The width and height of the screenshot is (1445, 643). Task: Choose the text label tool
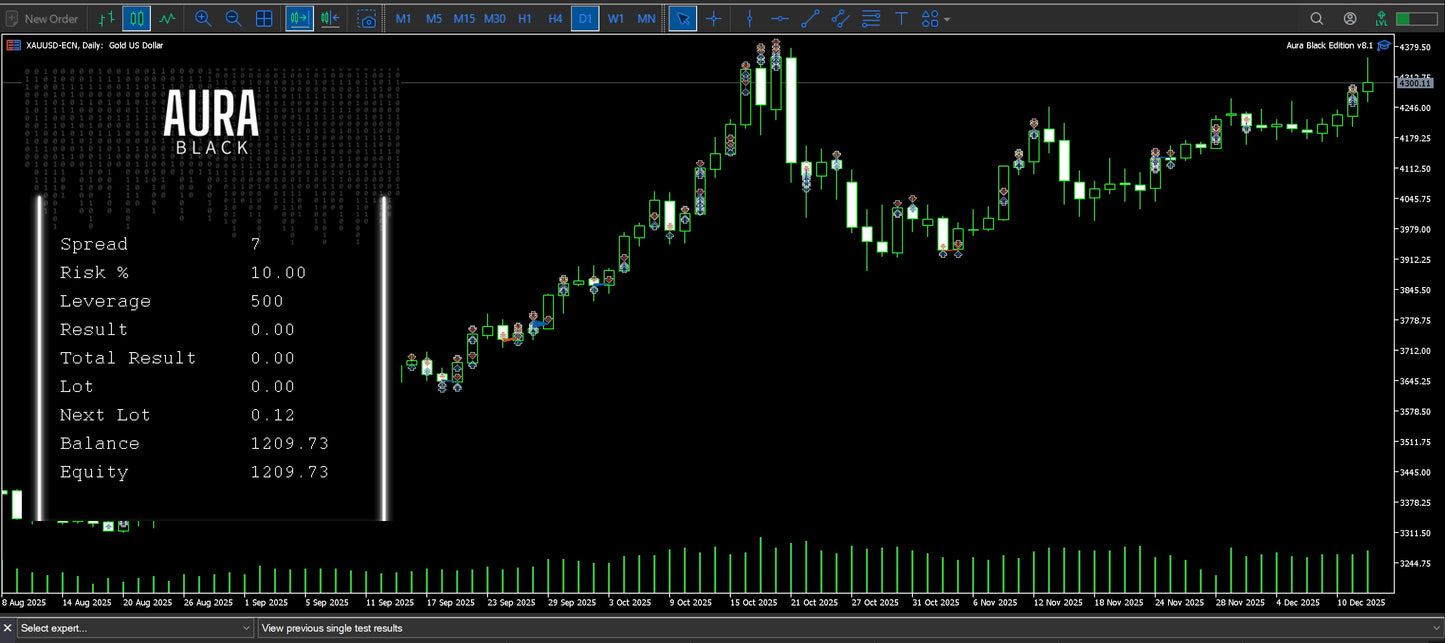901,18
